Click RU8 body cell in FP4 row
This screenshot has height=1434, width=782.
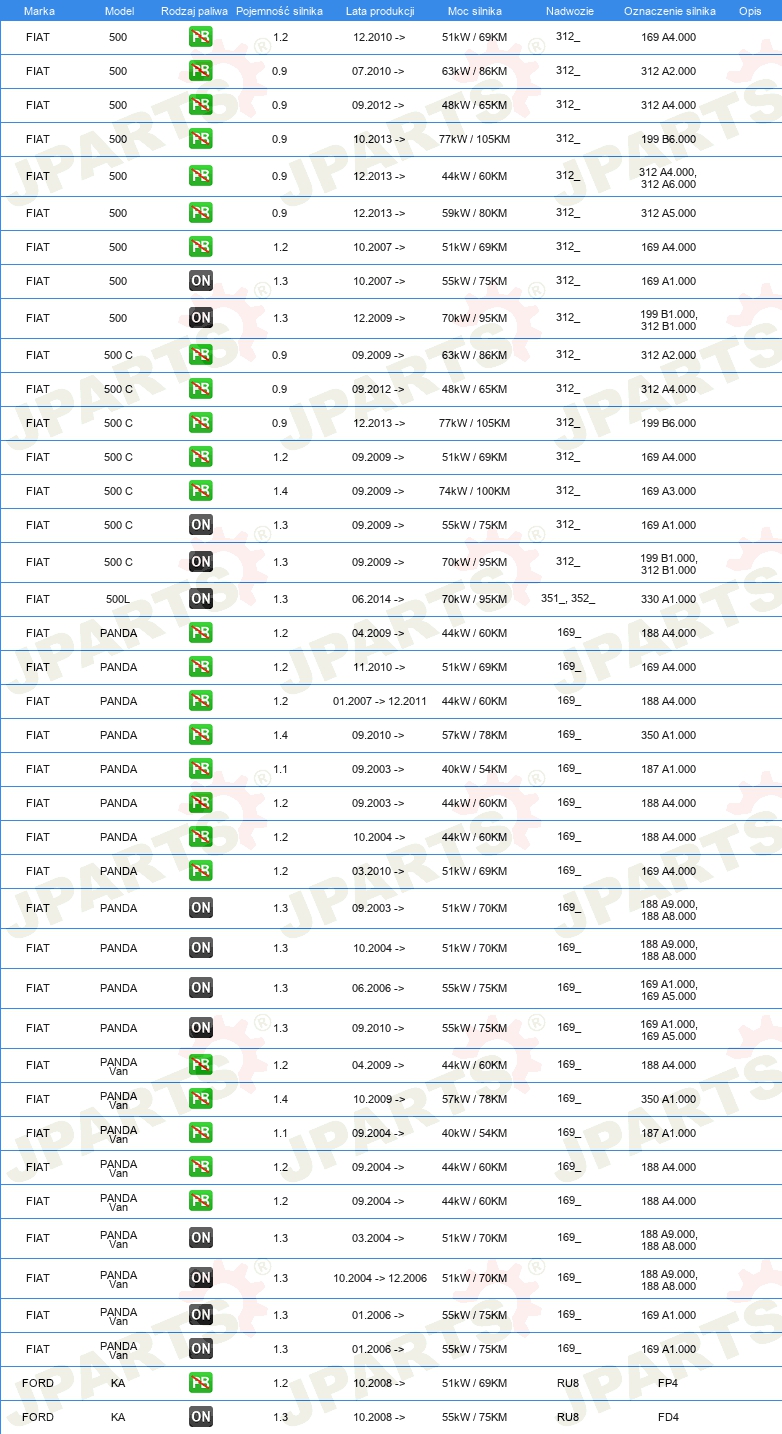click(568, 1383)
